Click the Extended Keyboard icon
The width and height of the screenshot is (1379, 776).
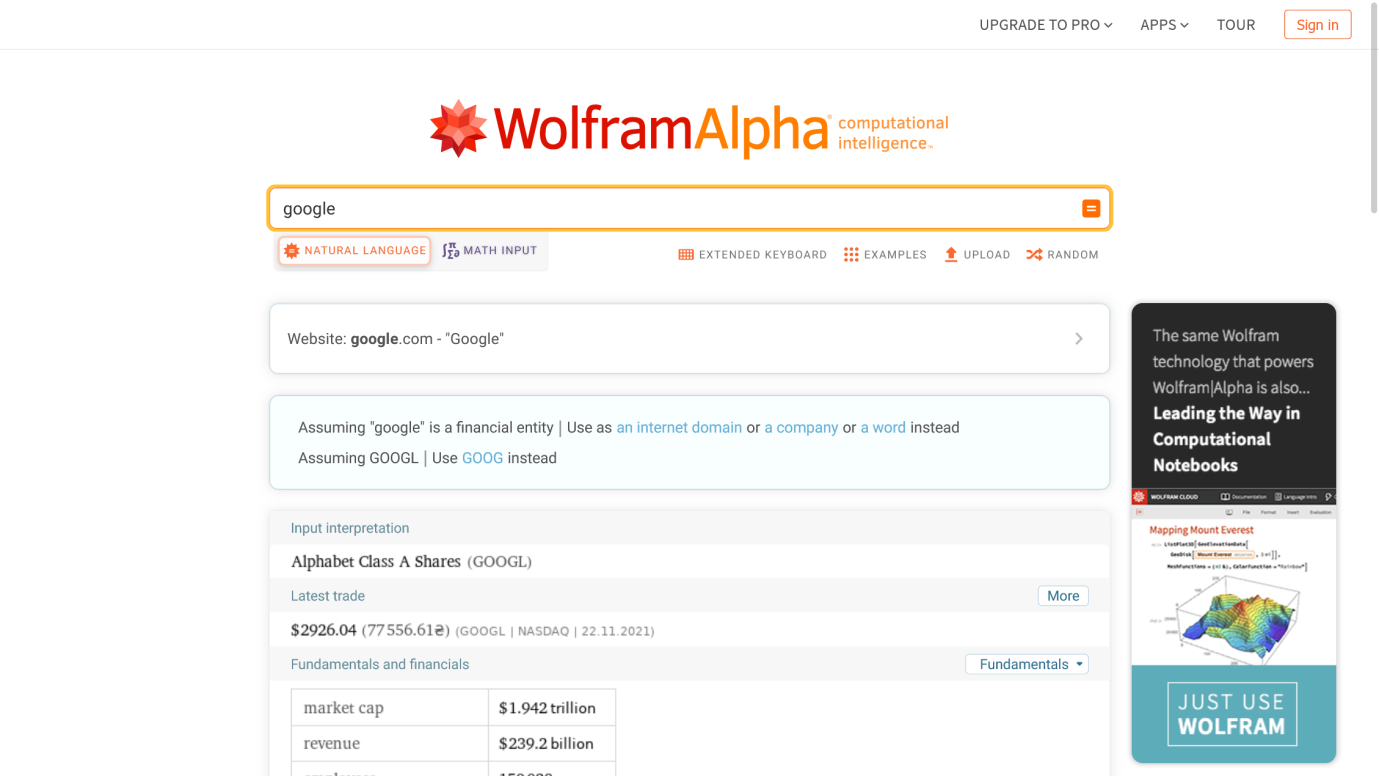point(686,255)
